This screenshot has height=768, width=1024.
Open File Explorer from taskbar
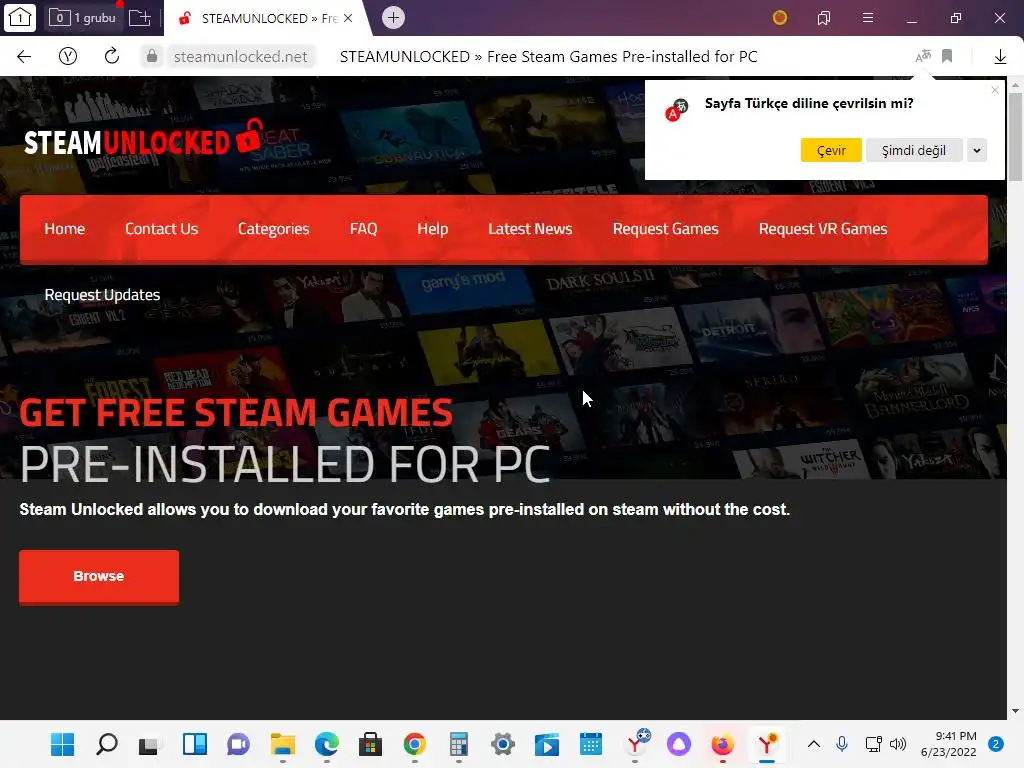(x=283, y=744)
